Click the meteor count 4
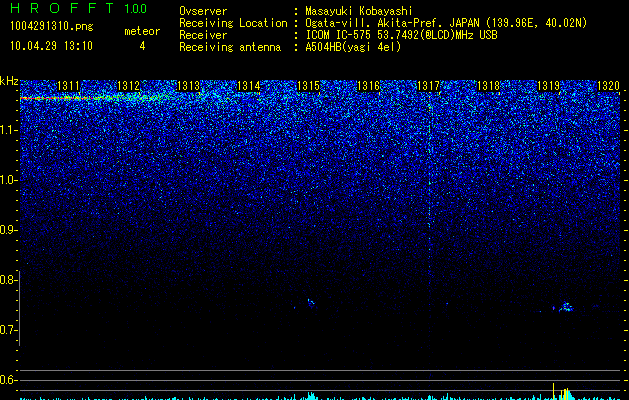The width and height of the screenshot is (629, 400). (x=142, y=46)
